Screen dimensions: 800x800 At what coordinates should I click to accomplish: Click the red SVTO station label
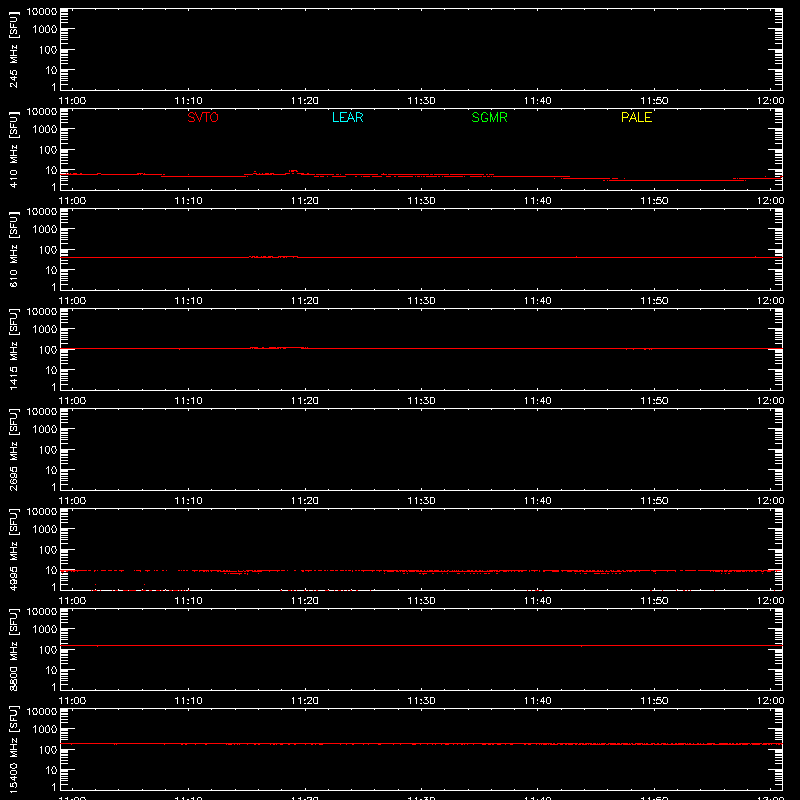pos(203,117)
